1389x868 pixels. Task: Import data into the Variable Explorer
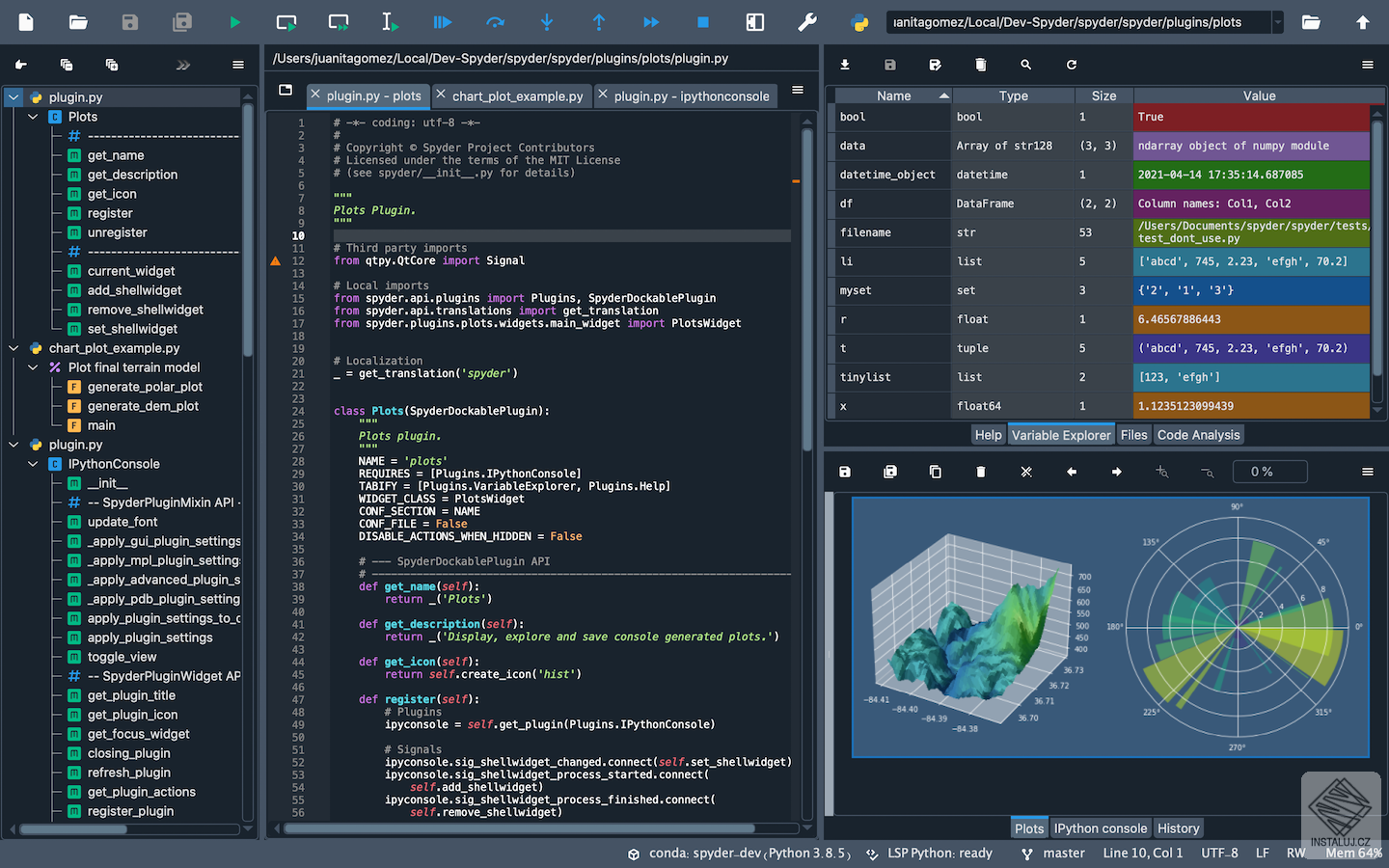[845, 65]
